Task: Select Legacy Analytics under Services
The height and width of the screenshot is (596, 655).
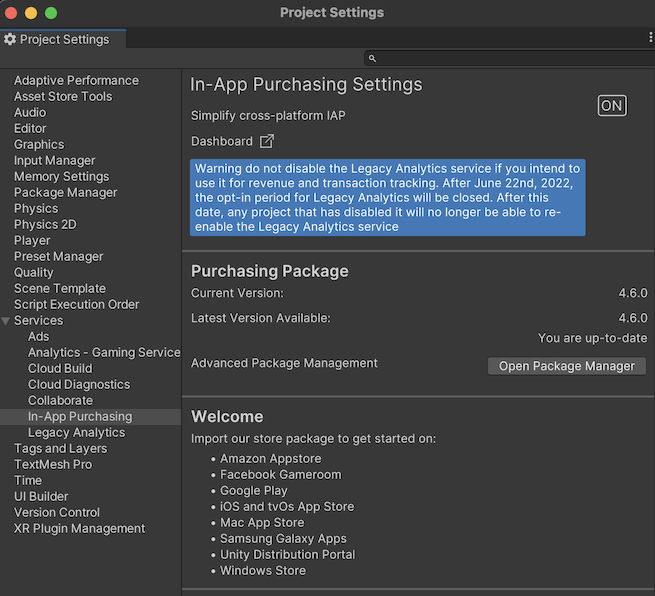Action: 76,433
